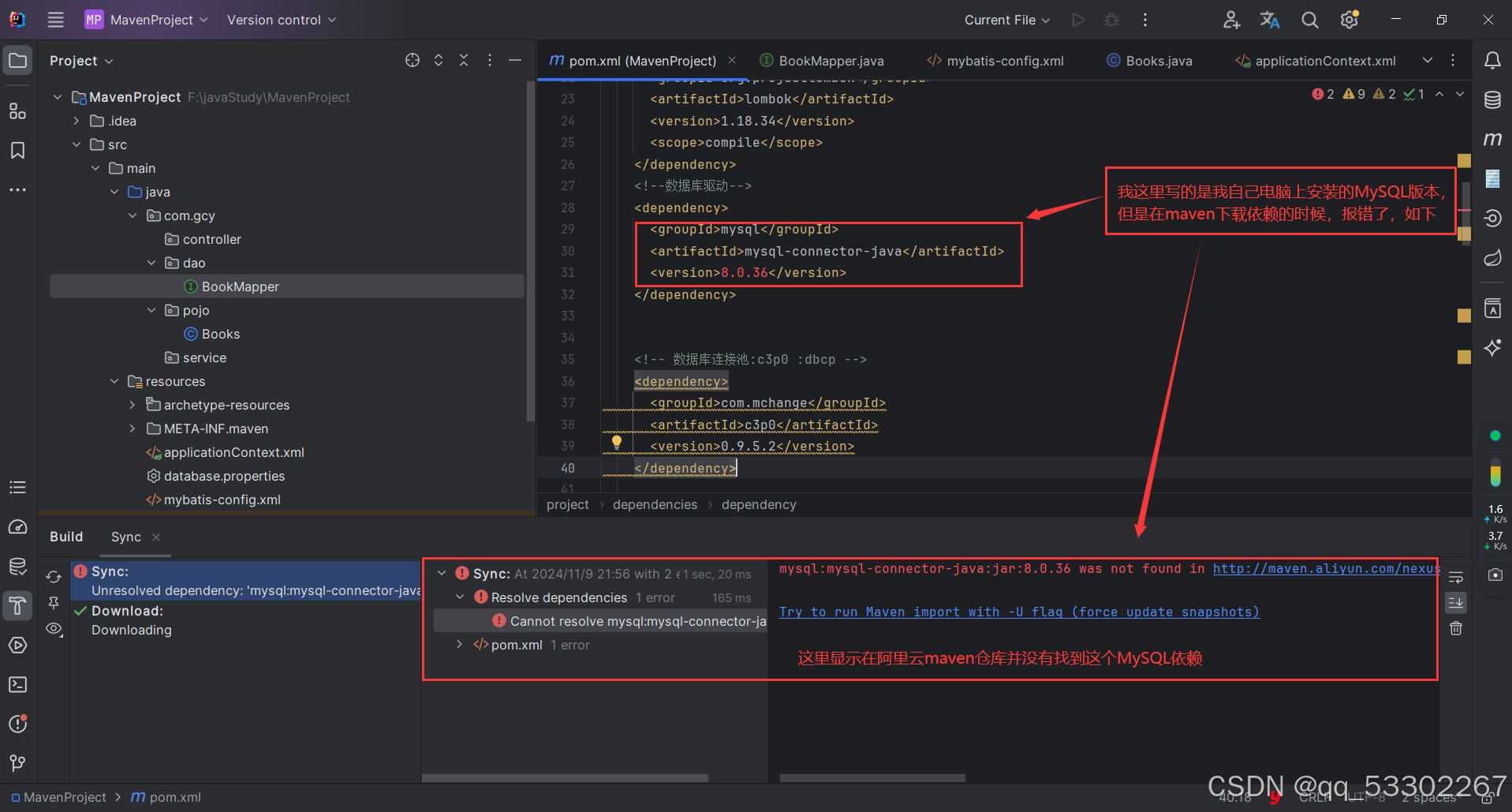
Task: Switch to BookMapper.java tab
Action: [x=822, y=61]
